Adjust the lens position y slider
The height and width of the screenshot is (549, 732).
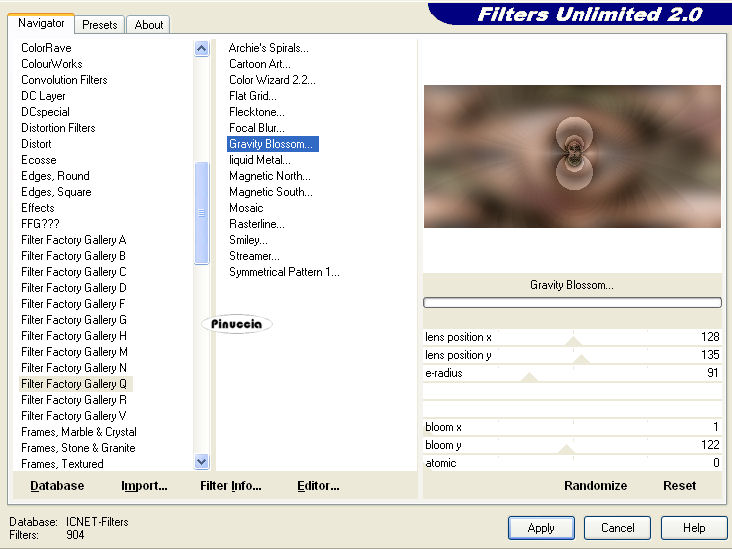572,355
